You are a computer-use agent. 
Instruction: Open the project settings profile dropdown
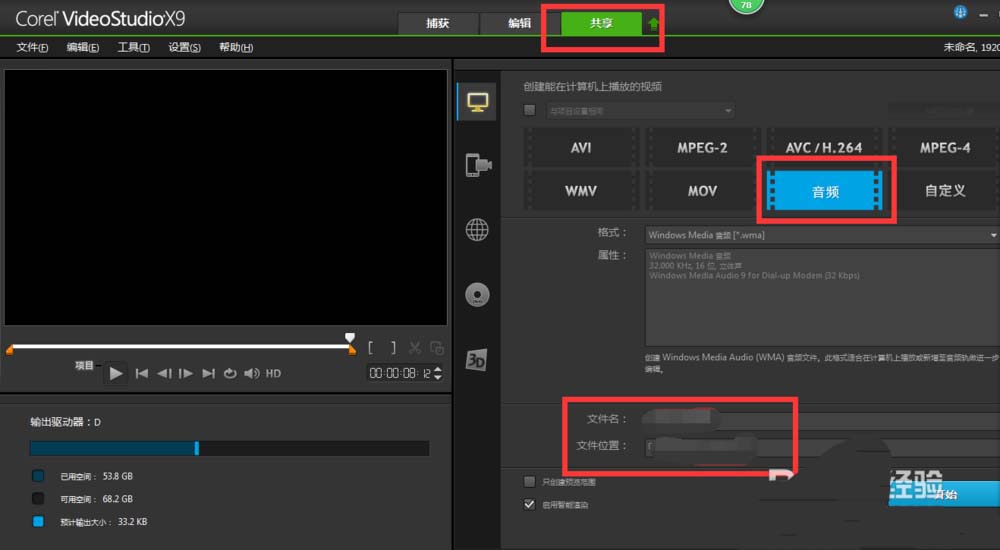pyautogui.click(x=640, y=110)
